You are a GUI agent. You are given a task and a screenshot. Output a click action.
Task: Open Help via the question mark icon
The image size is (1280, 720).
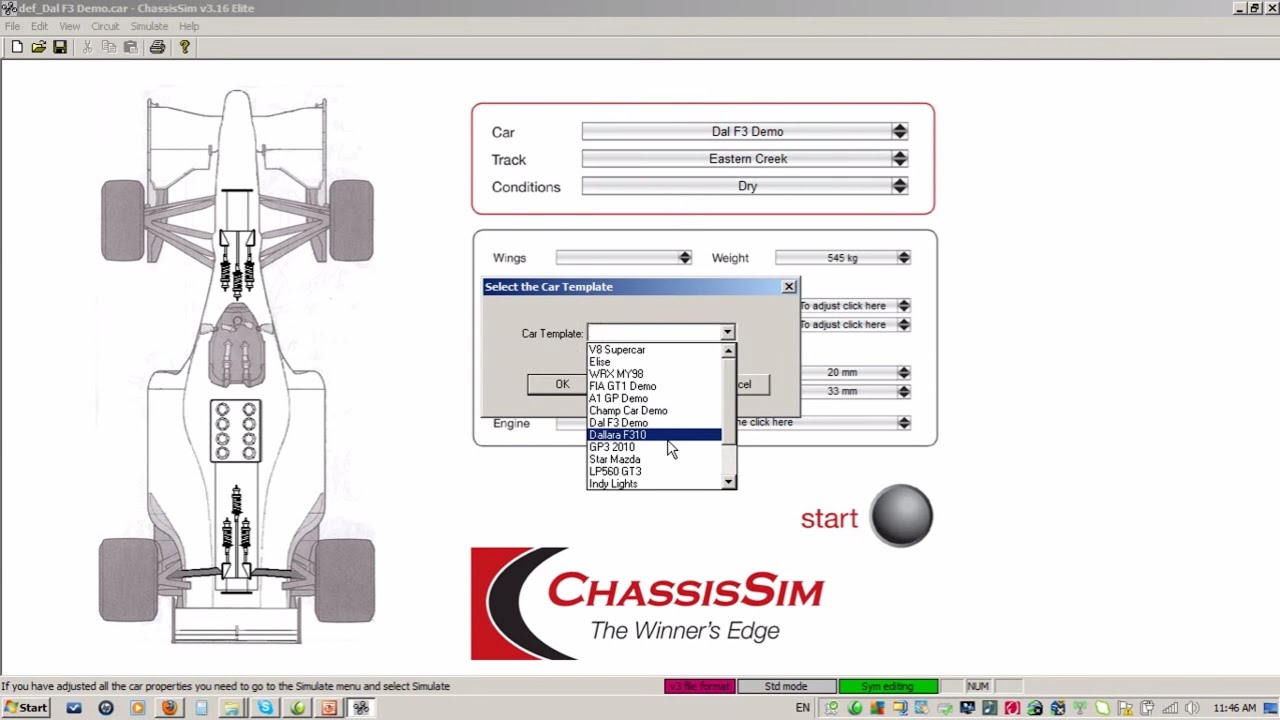point(184,47)
